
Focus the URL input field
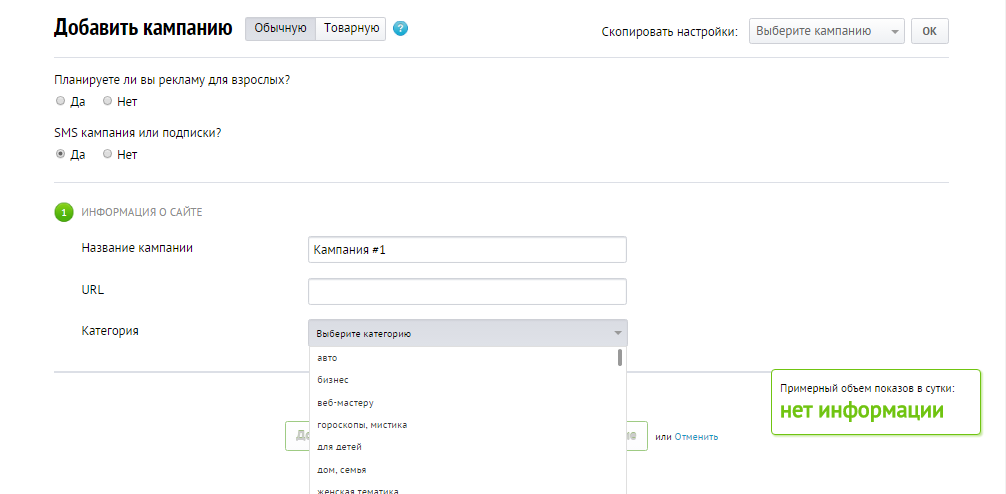(467, 291)
